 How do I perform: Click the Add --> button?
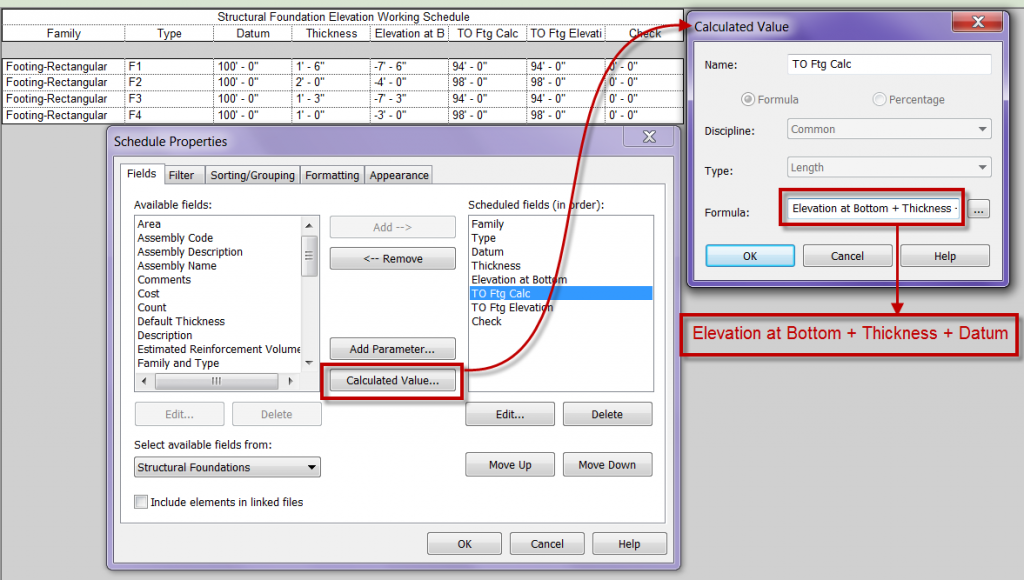392,227
